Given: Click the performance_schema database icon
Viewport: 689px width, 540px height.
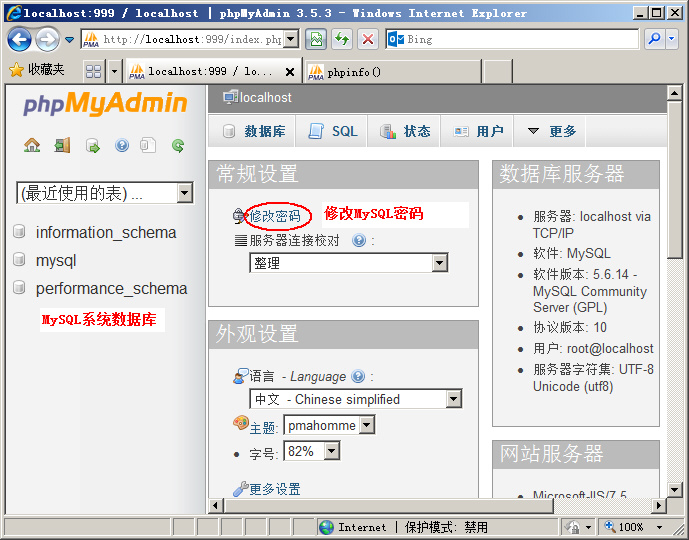Looking at the screenshot, I should (19, 288).
